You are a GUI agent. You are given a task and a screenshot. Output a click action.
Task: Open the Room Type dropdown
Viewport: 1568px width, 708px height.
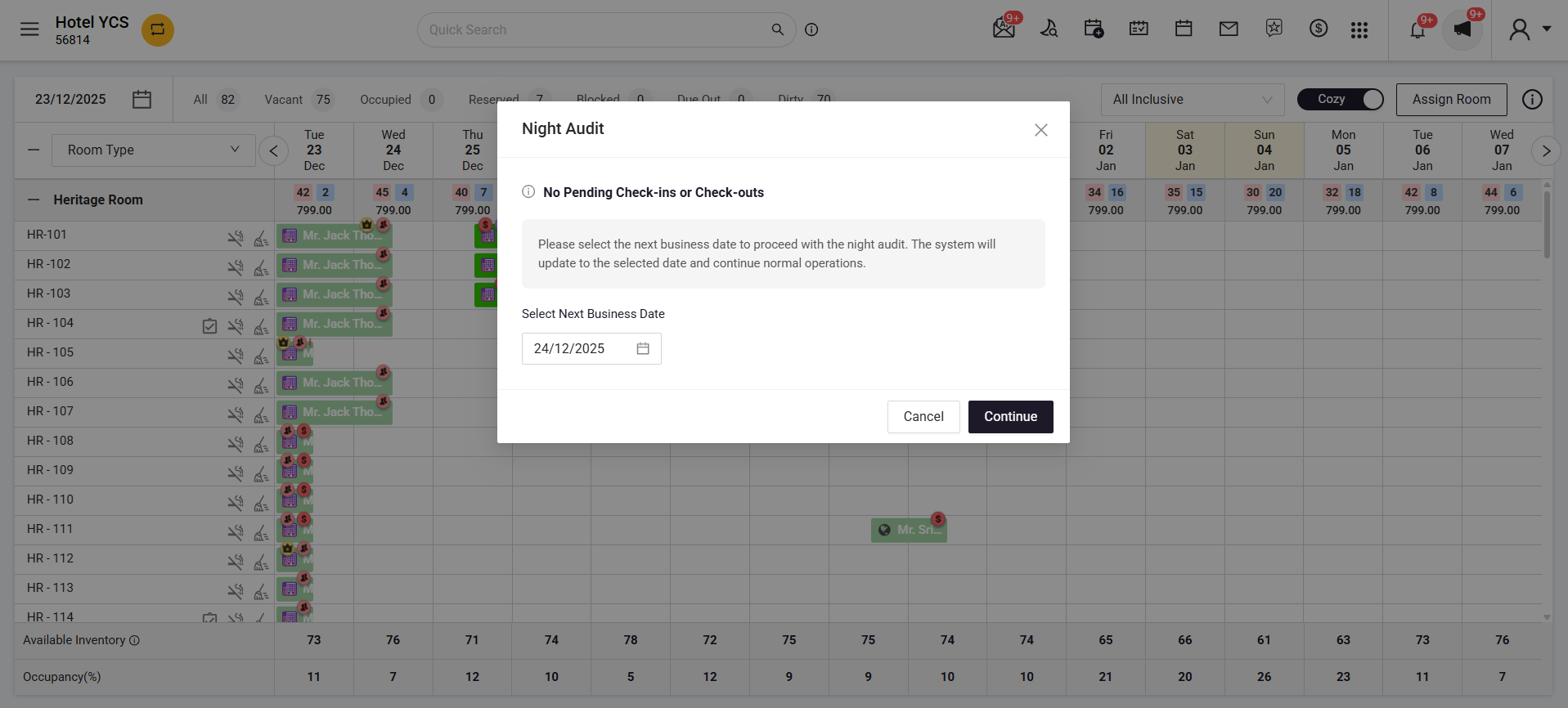[153, 150]
